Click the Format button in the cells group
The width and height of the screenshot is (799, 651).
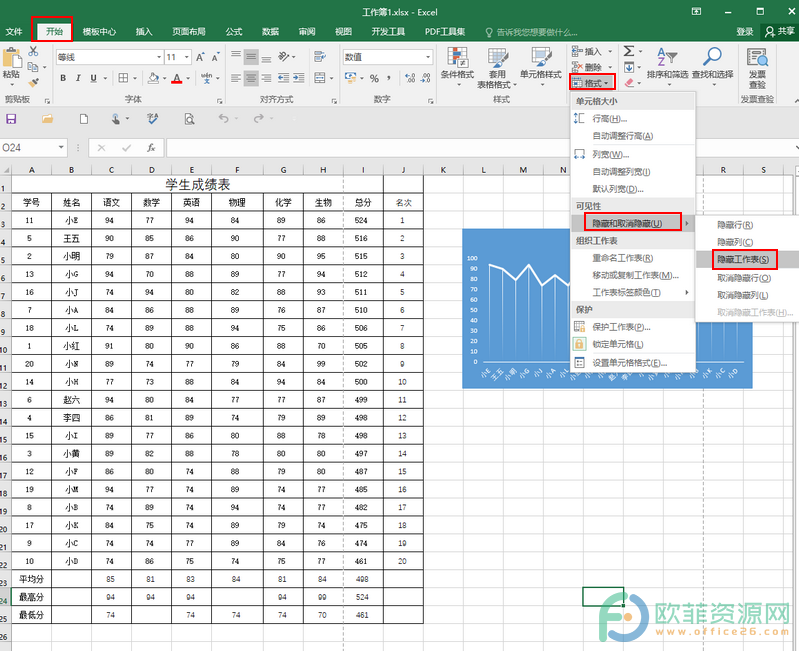tap(592, 83)
